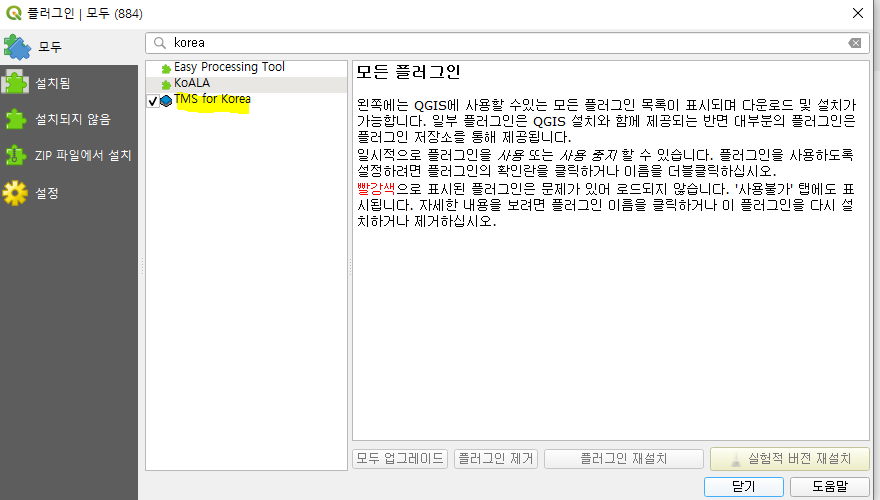Image resolution: width=880 pixels, height=500 pixels.
Task: Click the 플러그인 제거 button
Action: [x=496, y=459]
